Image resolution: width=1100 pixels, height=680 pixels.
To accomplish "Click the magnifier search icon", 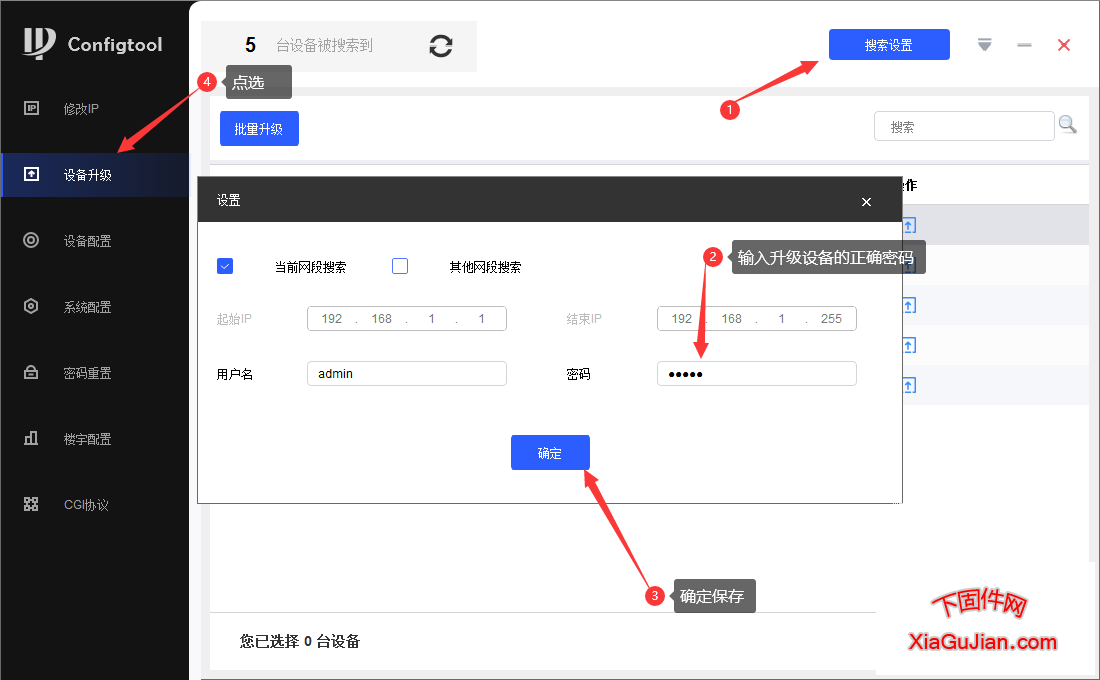I will tap(1067, 124).
